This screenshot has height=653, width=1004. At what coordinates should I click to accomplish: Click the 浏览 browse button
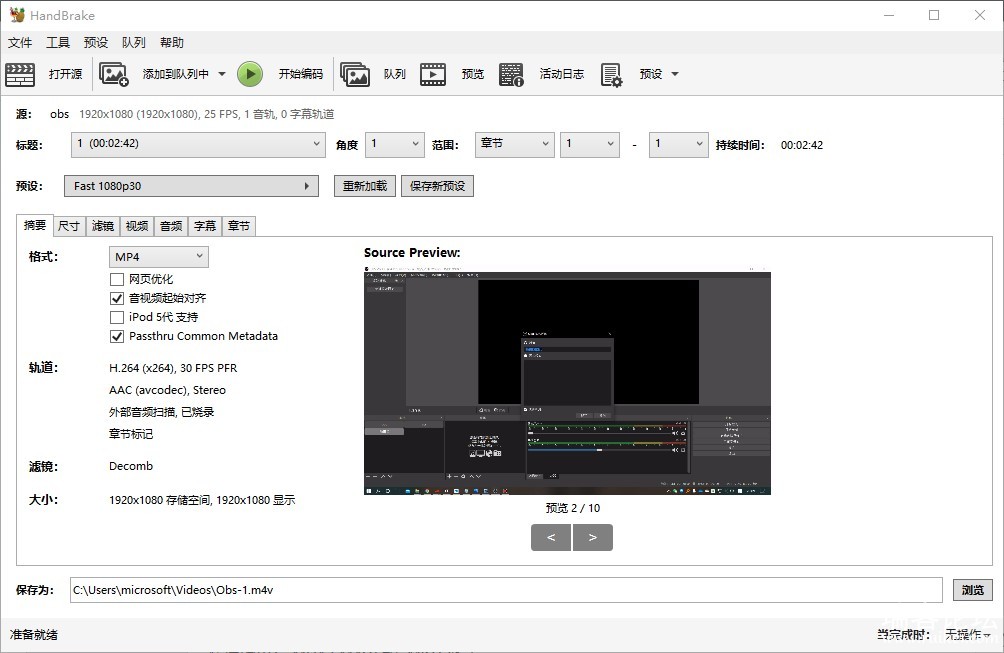point(972,590)
